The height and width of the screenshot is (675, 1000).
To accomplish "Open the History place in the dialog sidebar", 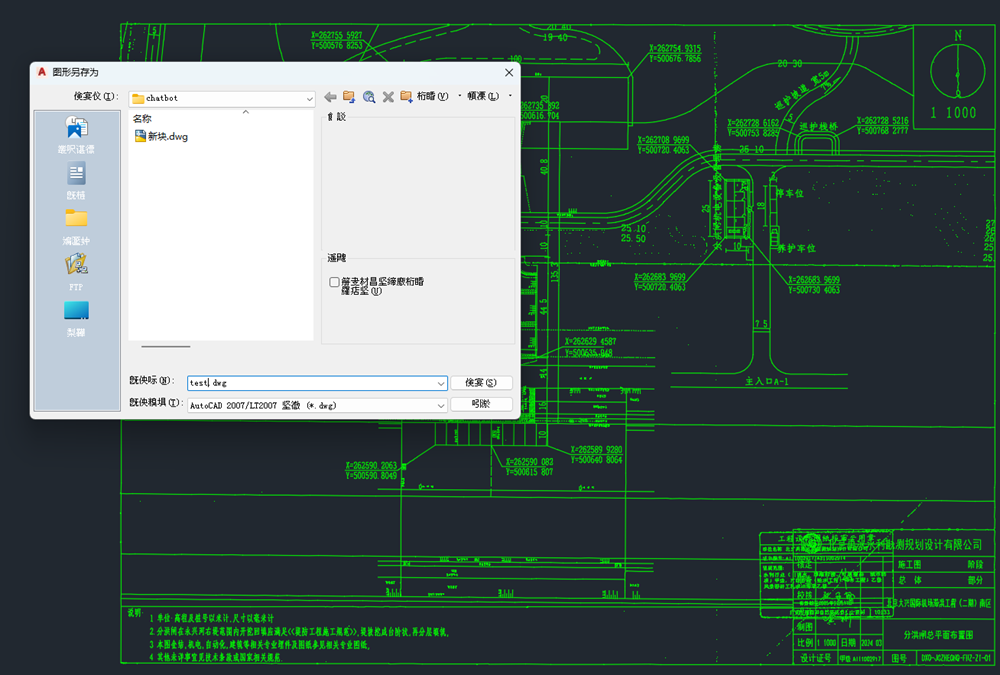I will pos(77,135).
